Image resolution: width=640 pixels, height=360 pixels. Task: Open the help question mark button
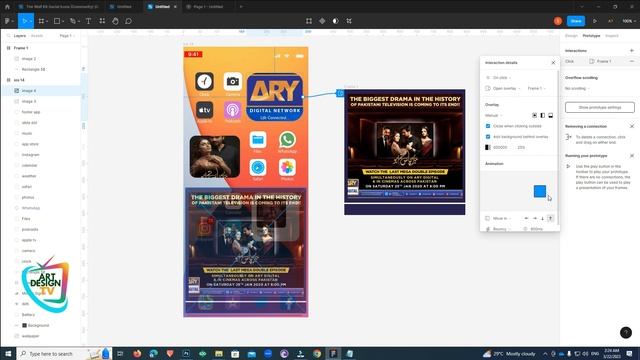626,333
